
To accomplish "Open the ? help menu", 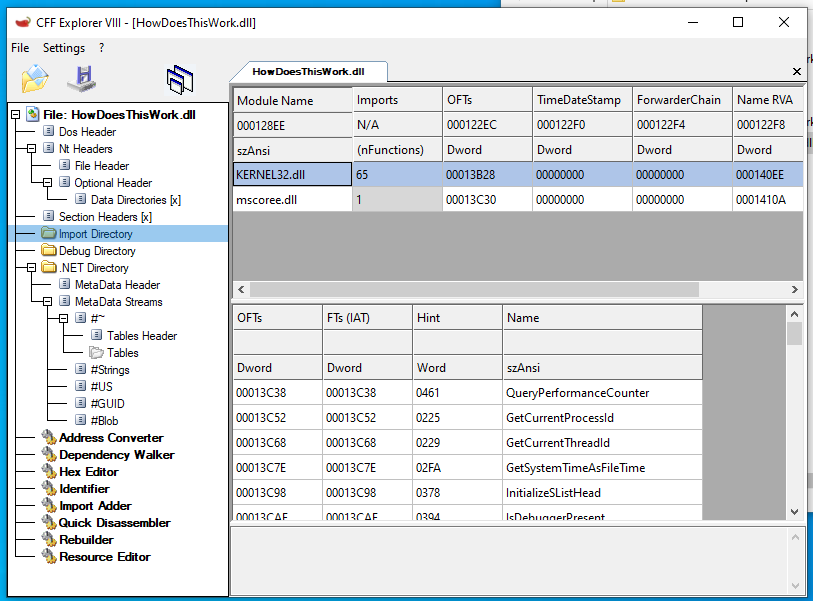I will pos(102,48).
